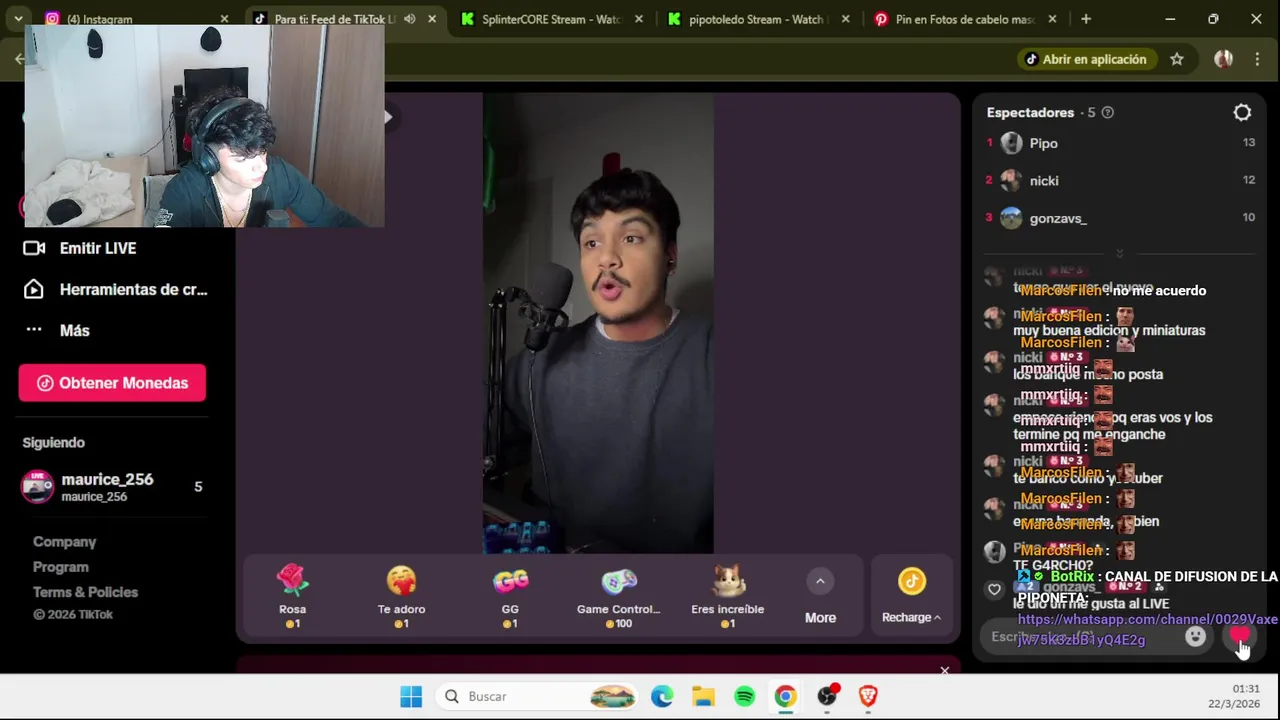Click Obtener Monedas button
Viewport: 1280px width, 720px height.
(112, 383)
